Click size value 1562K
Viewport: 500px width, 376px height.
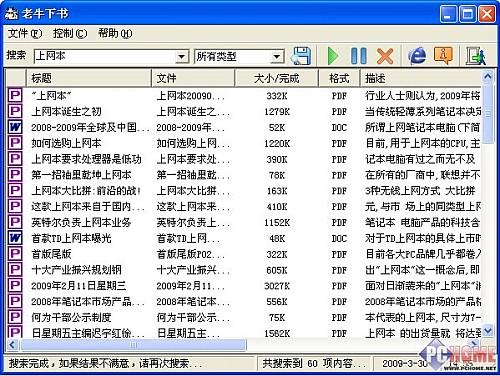pos(277,333)
